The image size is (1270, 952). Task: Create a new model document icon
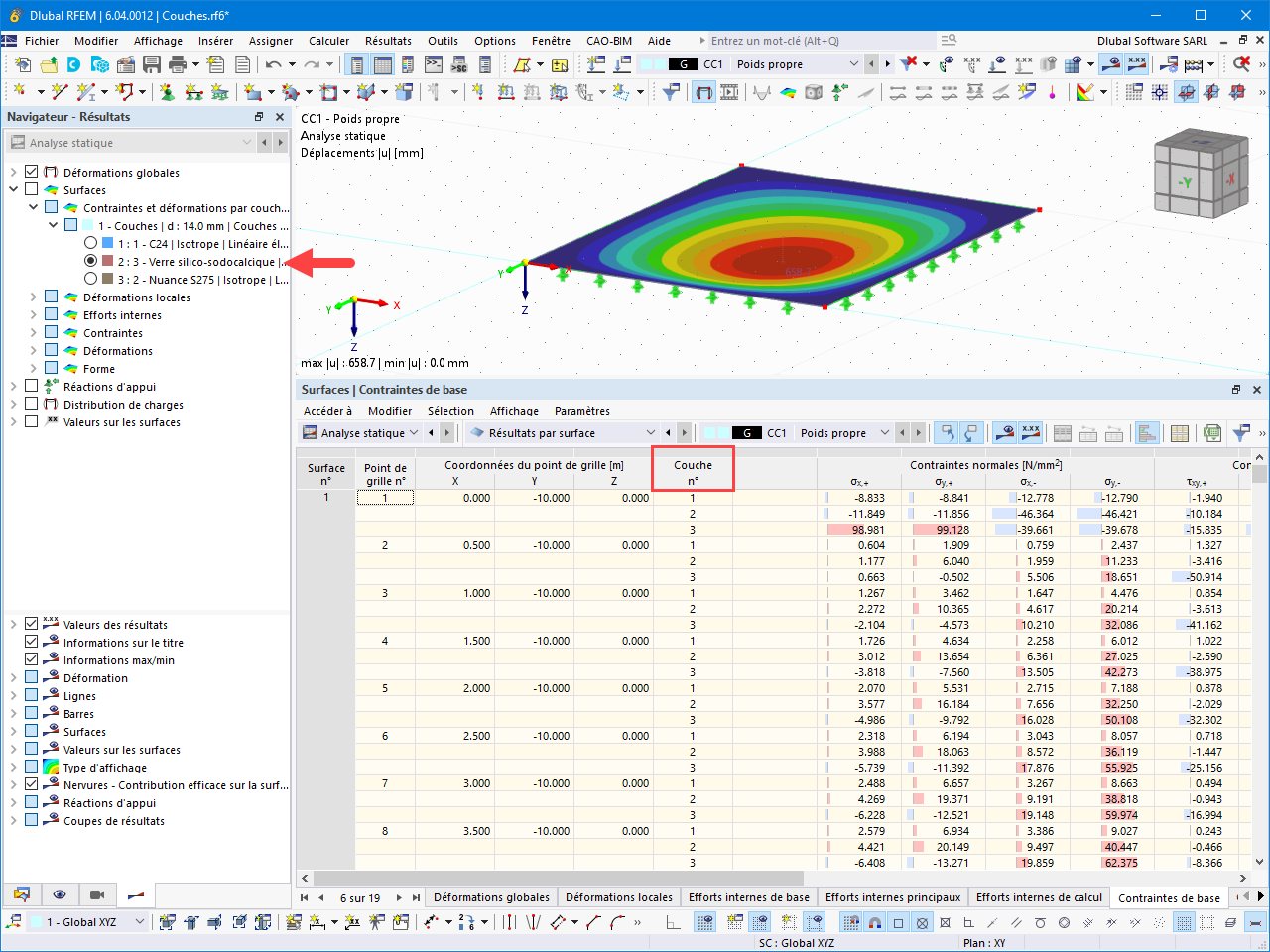tap(23, 64)
